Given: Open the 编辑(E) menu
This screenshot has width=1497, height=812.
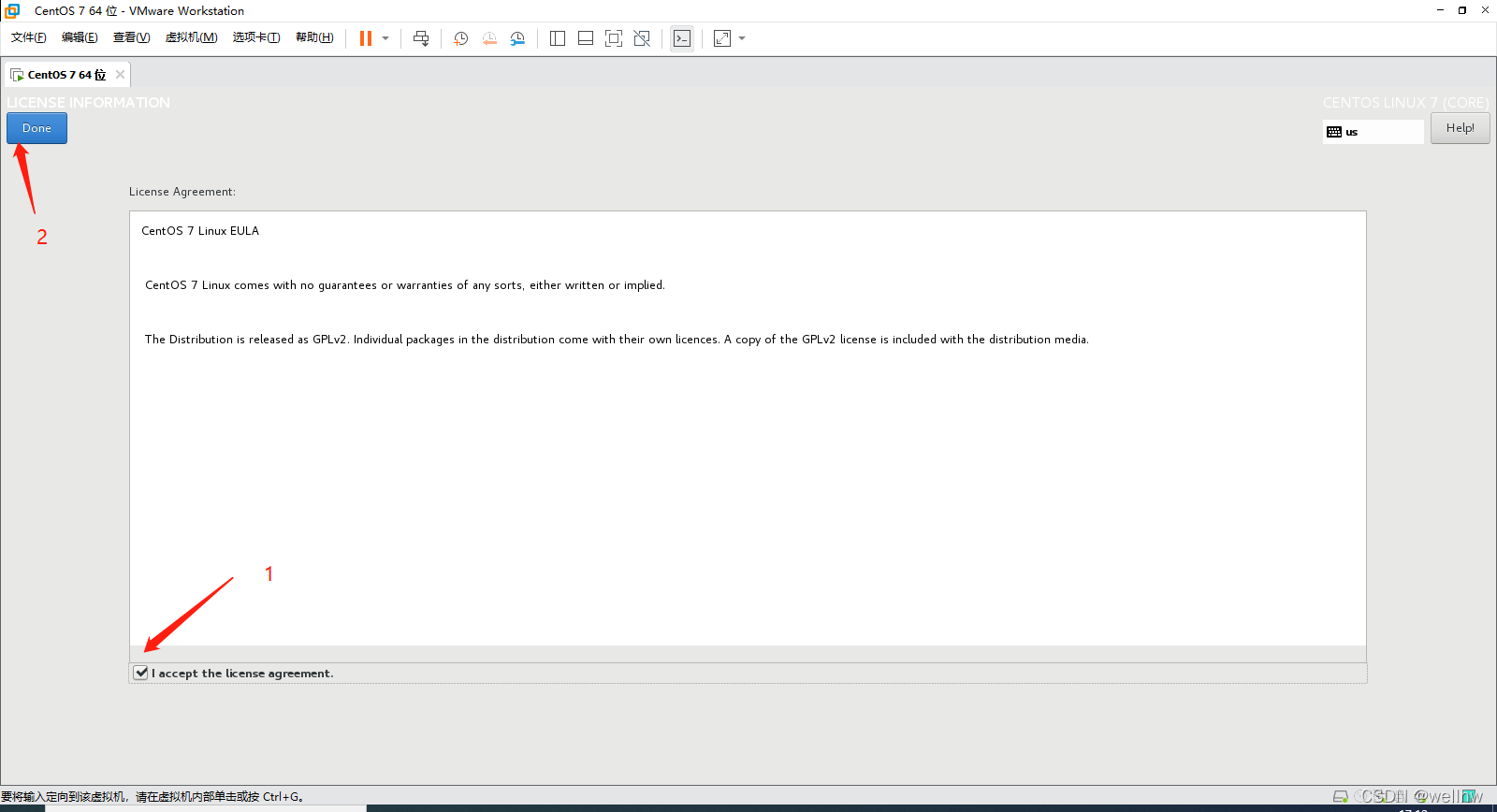Looking at the screenshot, I should [x=80, y=37].
